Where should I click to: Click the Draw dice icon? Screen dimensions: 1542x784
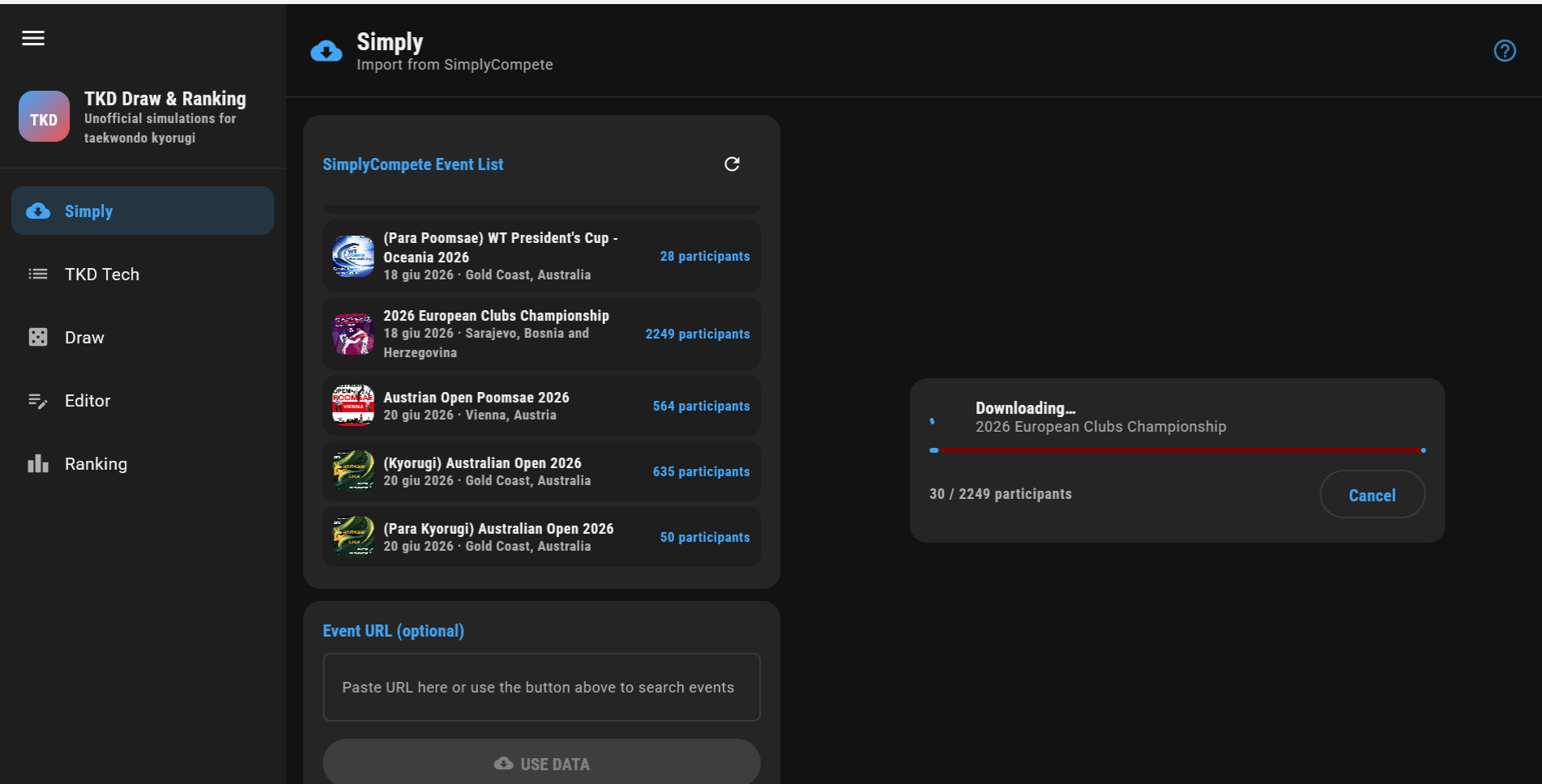(x=38, y=337)
